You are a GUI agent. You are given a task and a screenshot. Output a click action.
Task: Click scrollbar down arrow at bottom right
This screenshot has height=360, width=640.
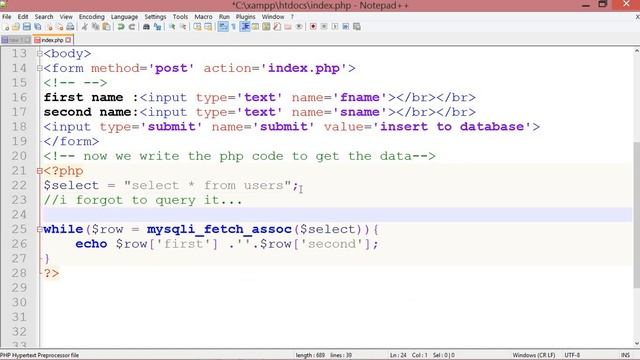point(636,344)
